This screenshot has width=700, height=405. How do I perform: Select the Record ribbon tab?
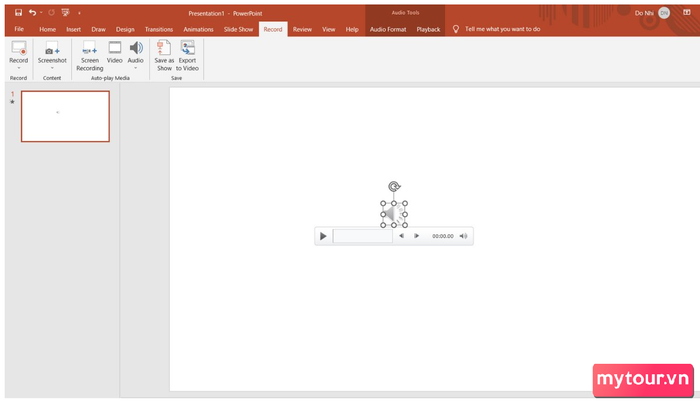(273, 29)
